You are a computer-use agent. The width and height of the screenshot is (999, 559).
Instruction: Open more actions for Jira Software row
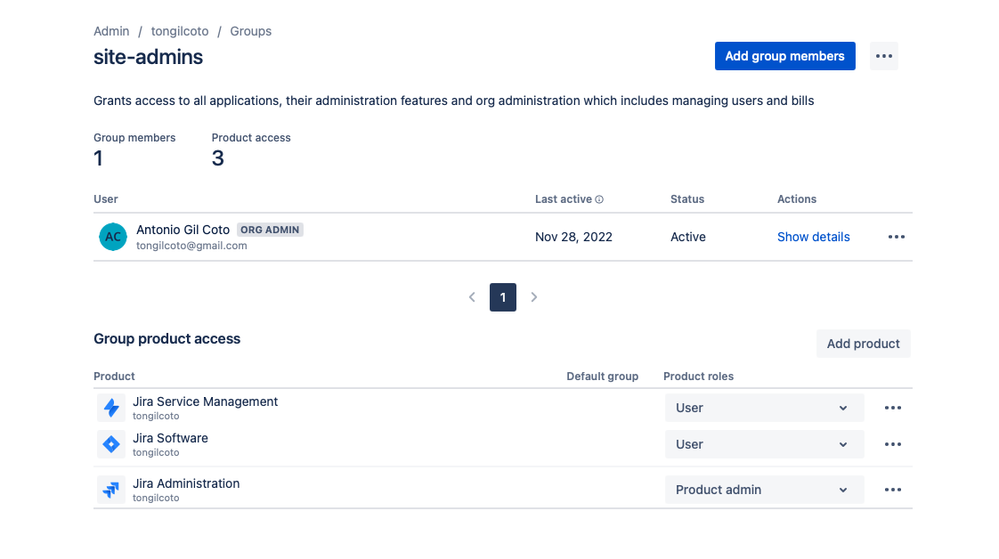click(893, 444)
